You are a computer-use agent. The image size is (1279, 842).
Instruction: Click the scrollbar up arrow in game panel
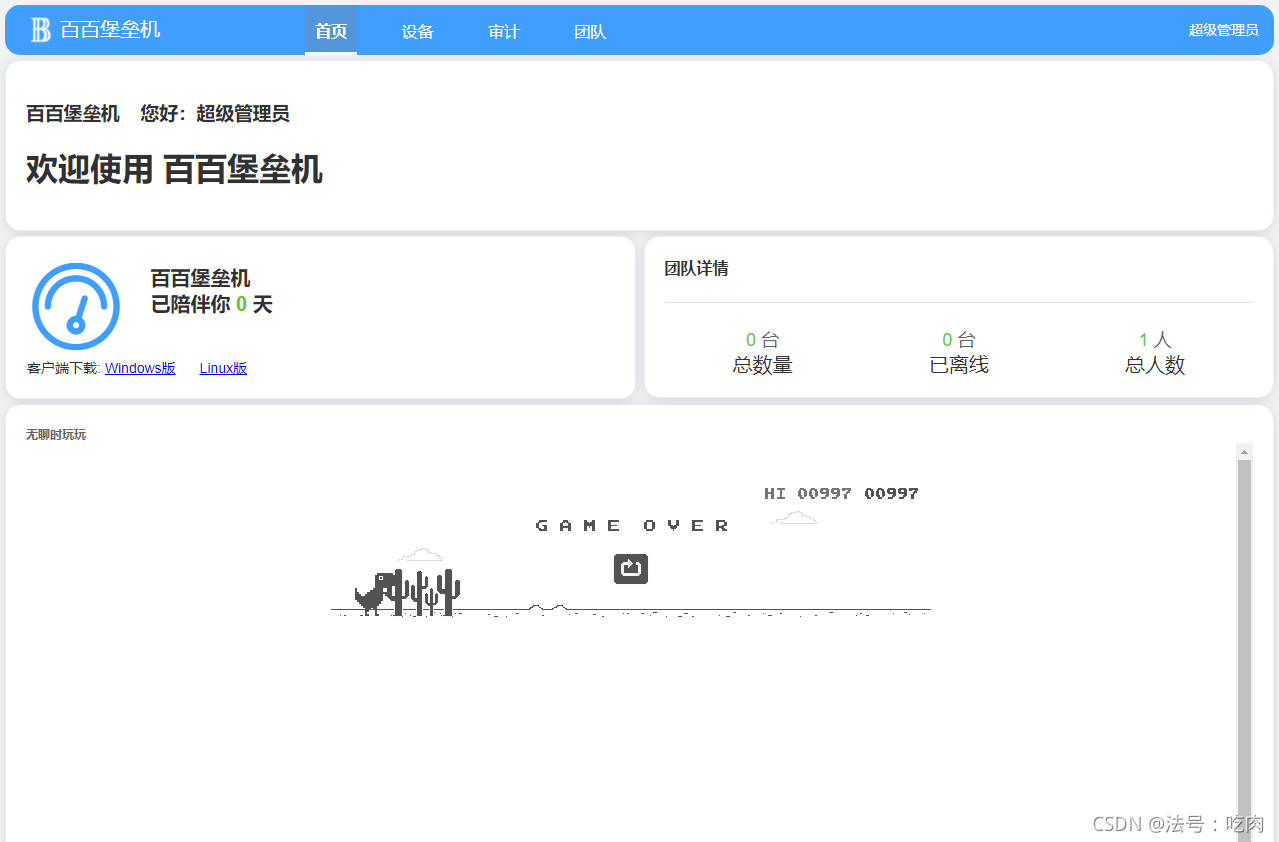coord(1245,452)
